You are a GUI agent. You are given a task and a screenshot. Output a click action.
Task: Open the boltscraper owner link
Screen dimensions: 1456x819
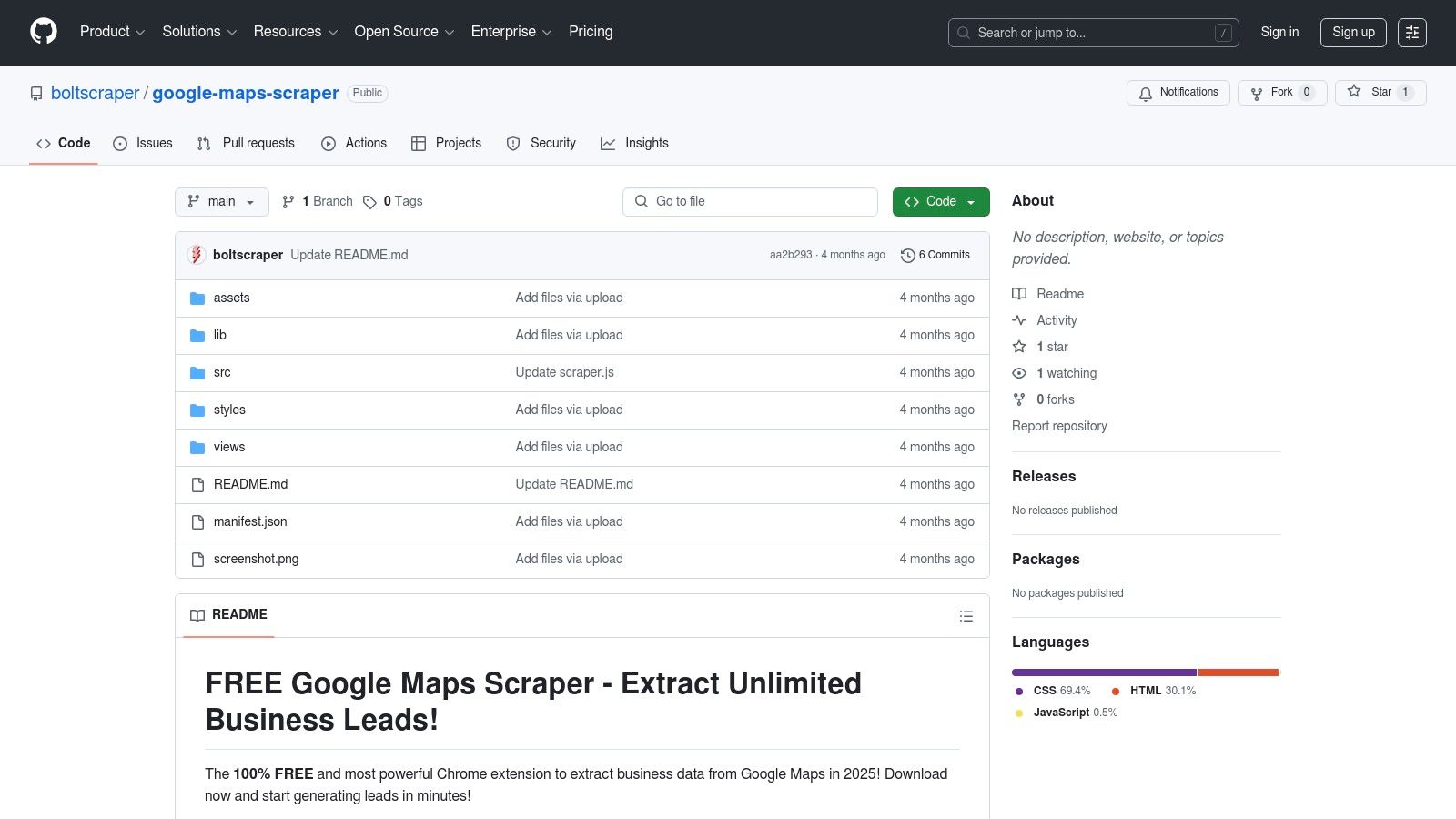click(x=96, y=93)
